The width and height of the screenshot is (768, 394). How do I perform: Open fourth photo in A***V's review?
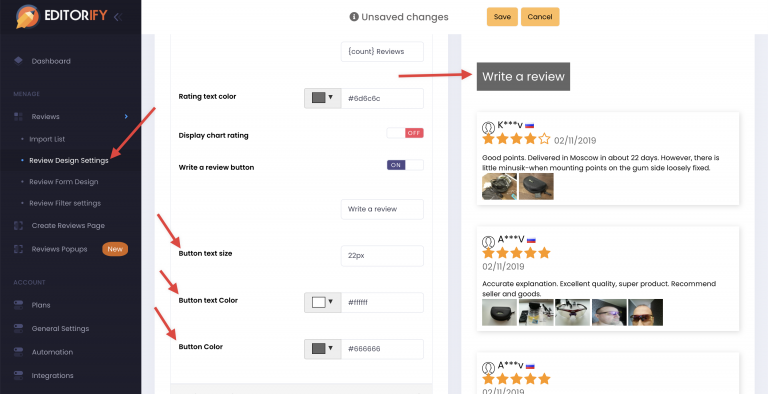tap(609, 312)
